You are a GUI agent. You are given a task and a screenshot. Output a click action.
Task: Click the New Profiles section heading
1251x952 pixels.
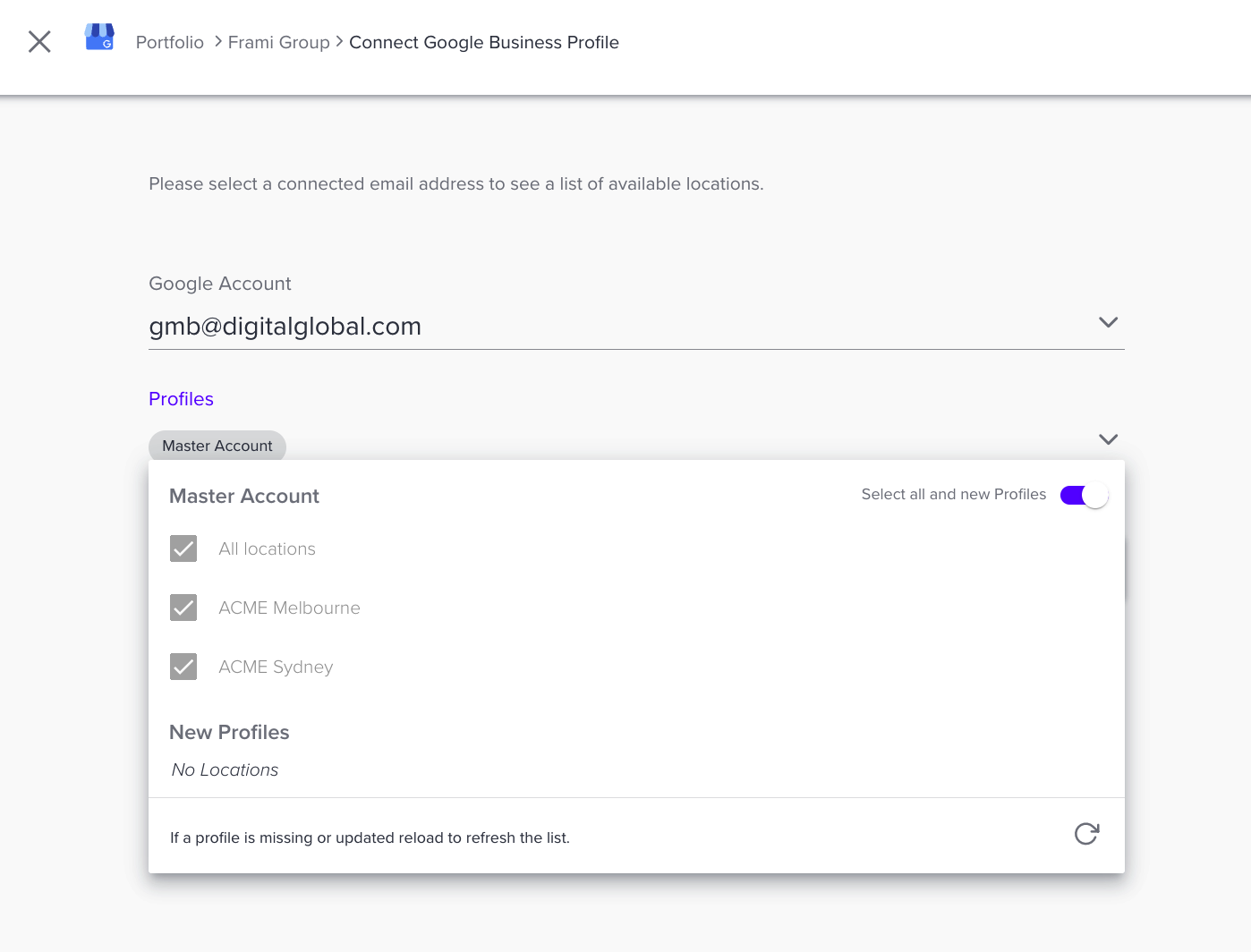click(x=229, y=732)
